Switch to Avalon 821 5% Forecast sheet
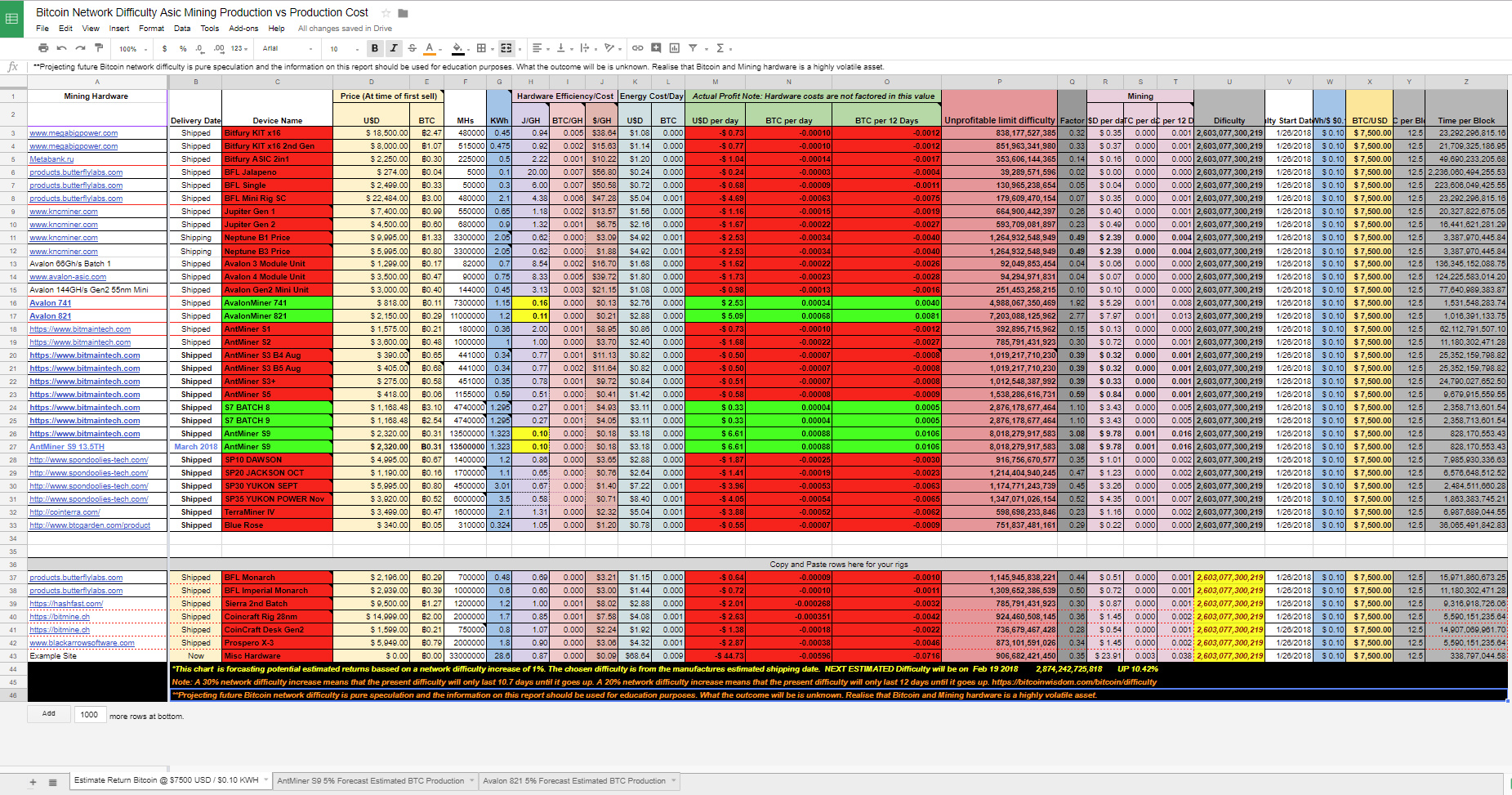The image size is (1512, 795). [574, 781]
